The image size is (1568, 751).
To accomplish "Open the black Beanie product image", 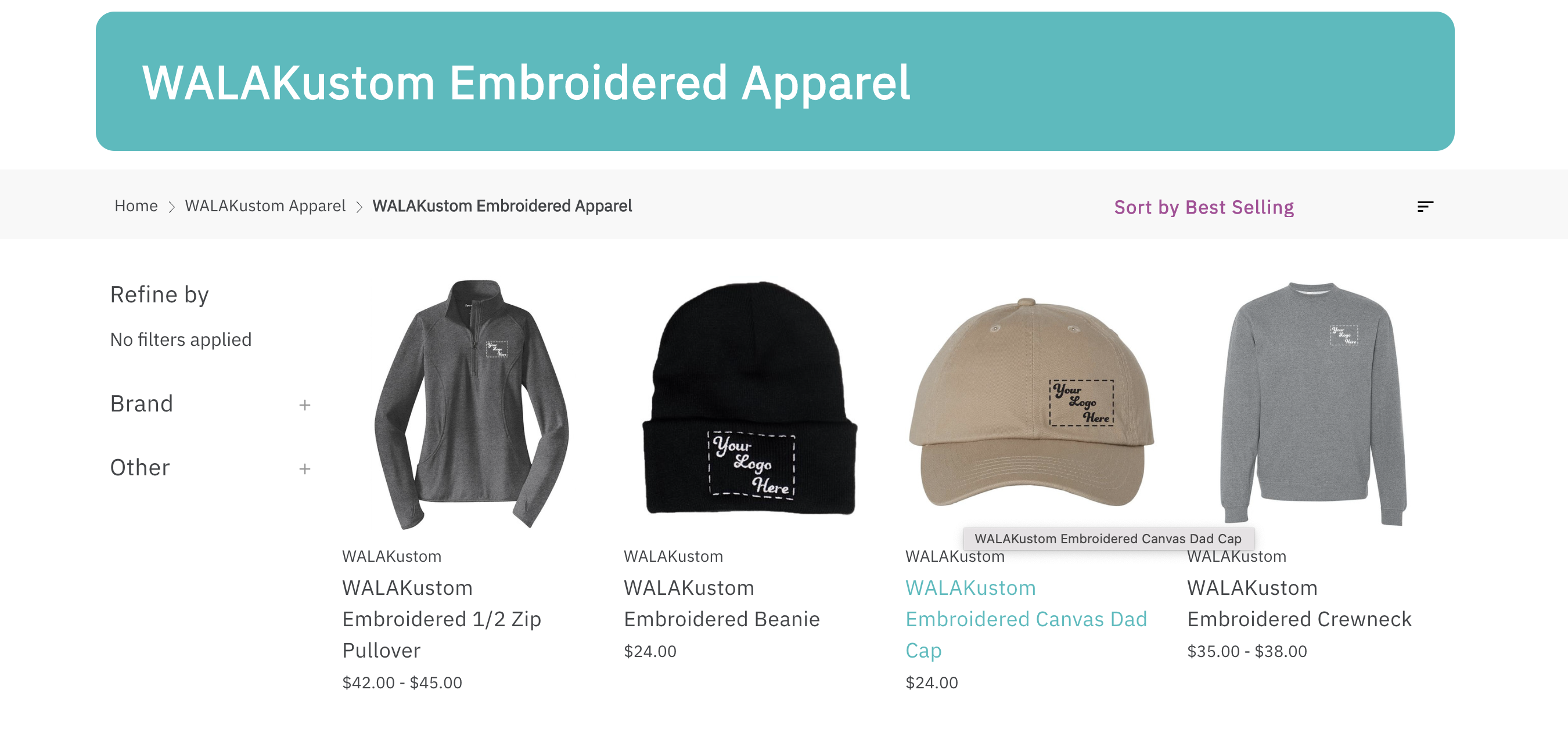I will (750, 398).
